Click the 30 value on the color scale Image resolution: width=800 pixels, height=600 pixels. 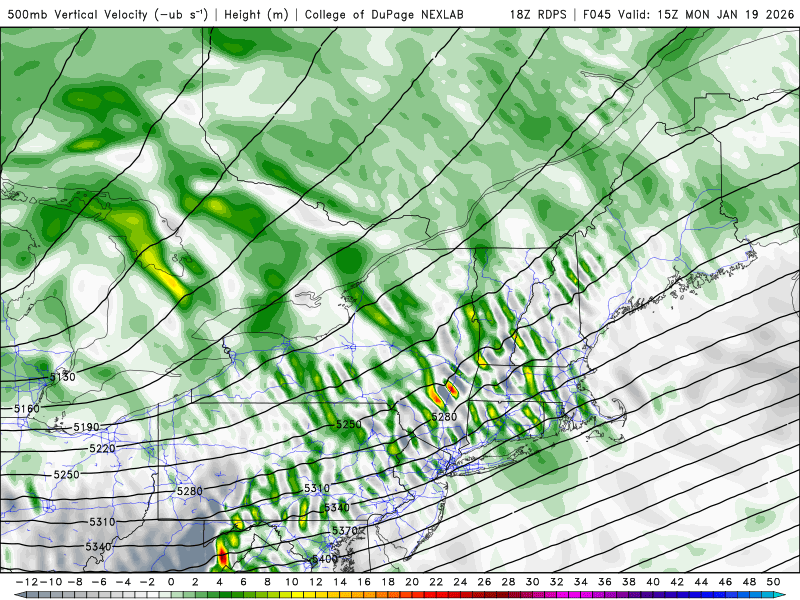[533, 582]
